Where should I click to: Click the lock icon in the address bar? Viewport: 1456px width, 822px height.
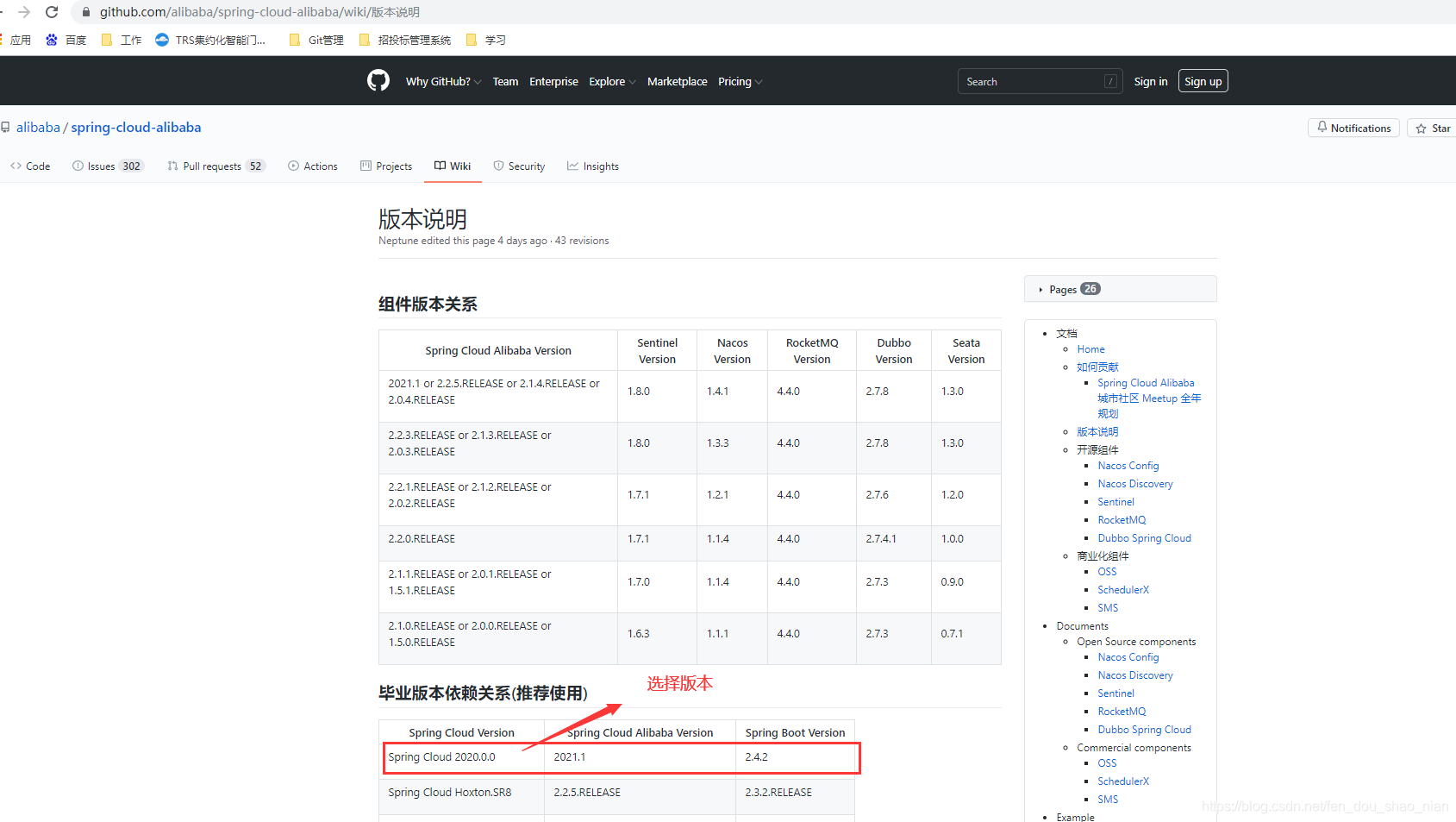click(85, 12)
